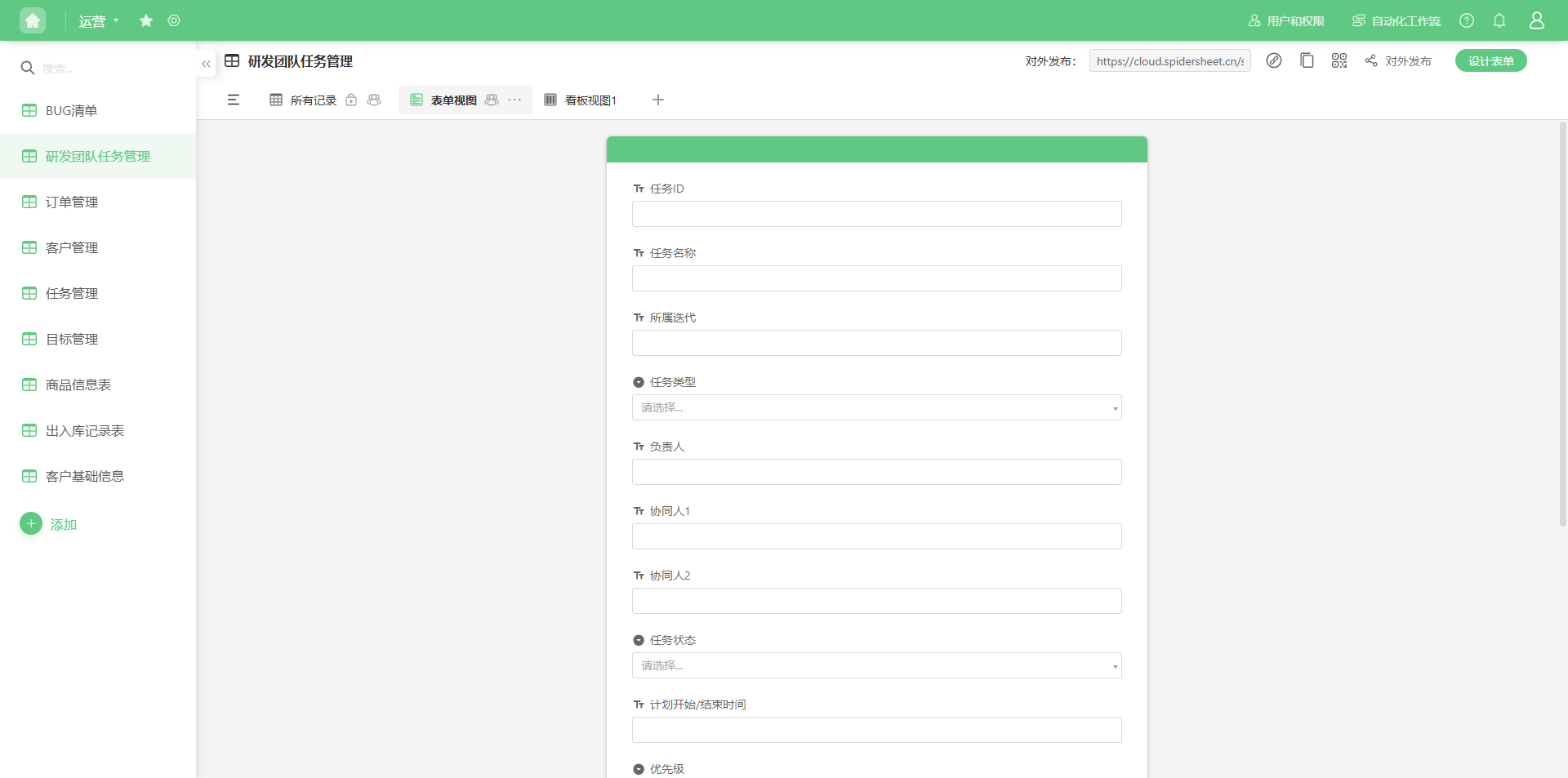The width and height of the screenshot is (1568, 778).
Task: Open the 任务类型 dropdown
Action: tap(877, 407)
